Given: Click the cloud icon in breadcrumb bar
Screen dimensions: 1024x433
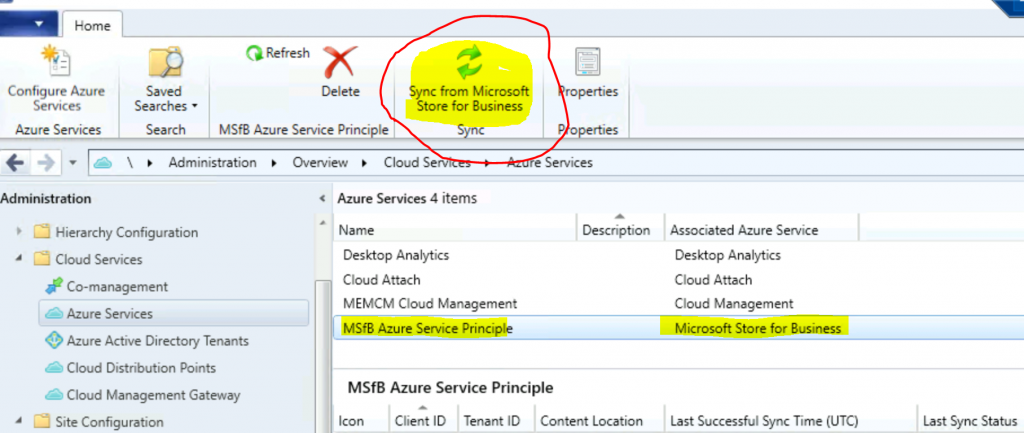Looking at the screenshot, I should (x=103, y=163).
